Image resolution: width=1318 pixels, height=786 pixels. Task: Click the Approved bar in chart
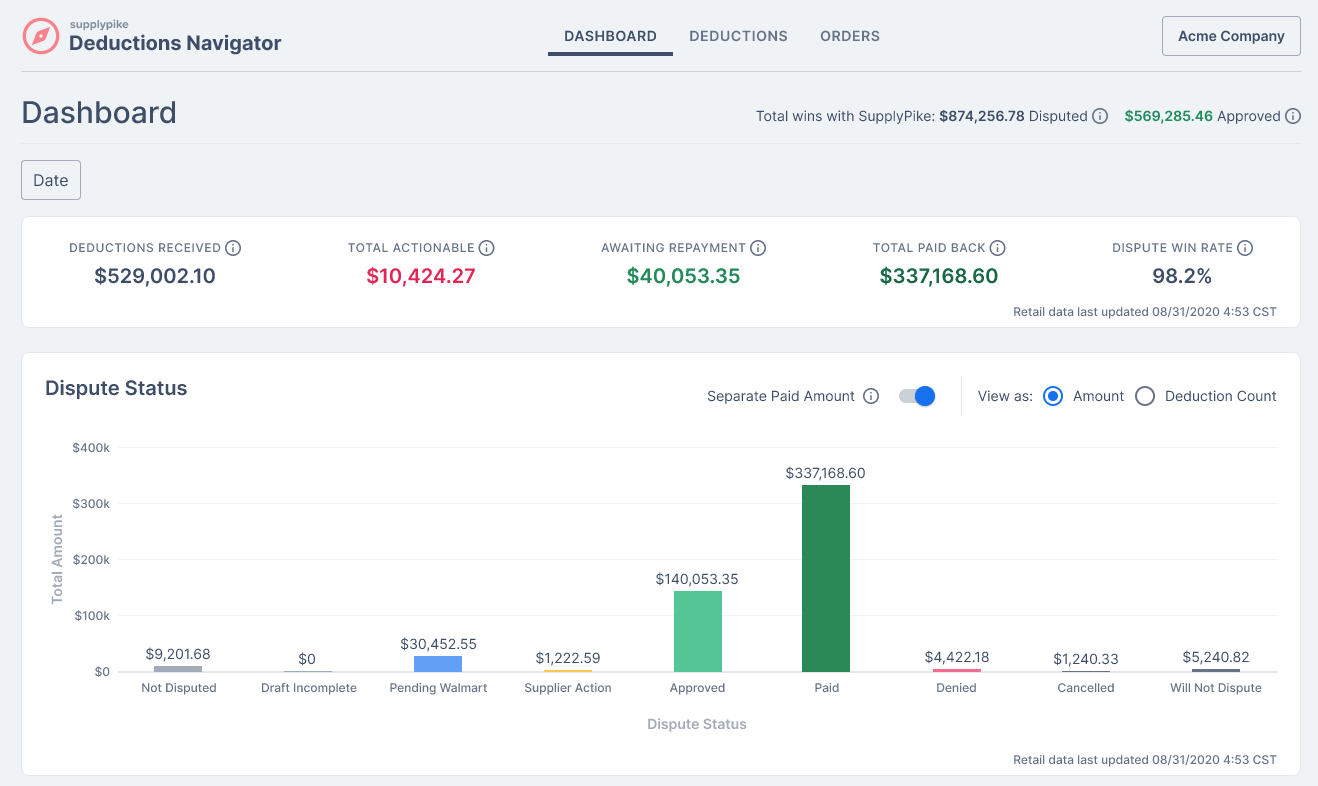[698, 631]
